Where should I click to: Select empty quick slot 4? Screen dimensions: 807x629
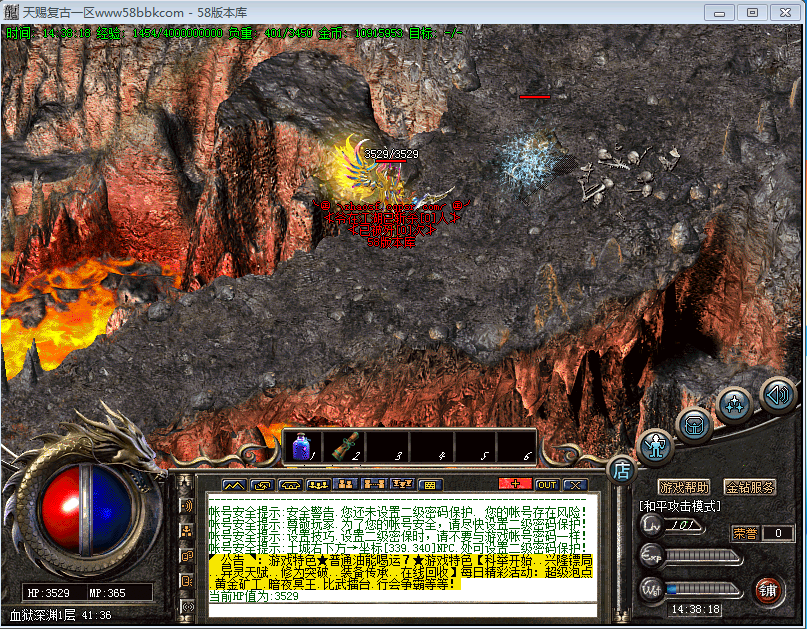pyautogui.click(x=431, y=446)
